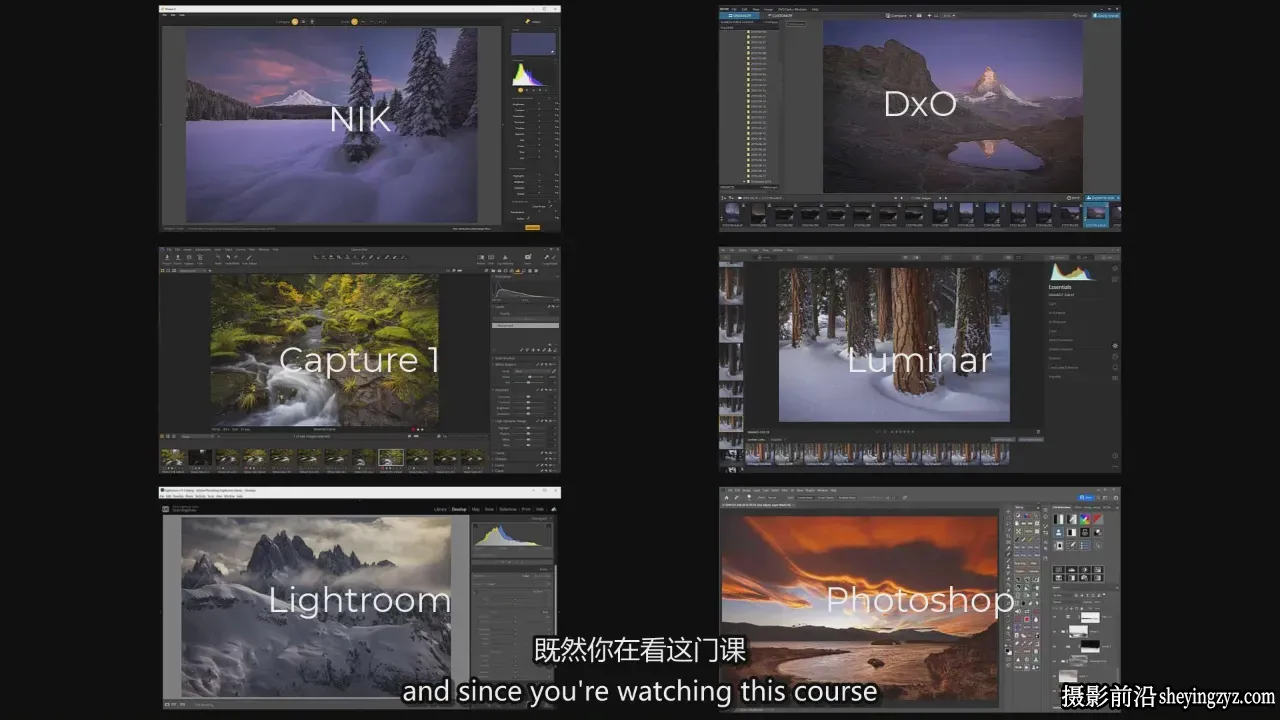
Task: Open the DxO Optics Modules menu
Action: pyautogui.click(x=793, y=9)
